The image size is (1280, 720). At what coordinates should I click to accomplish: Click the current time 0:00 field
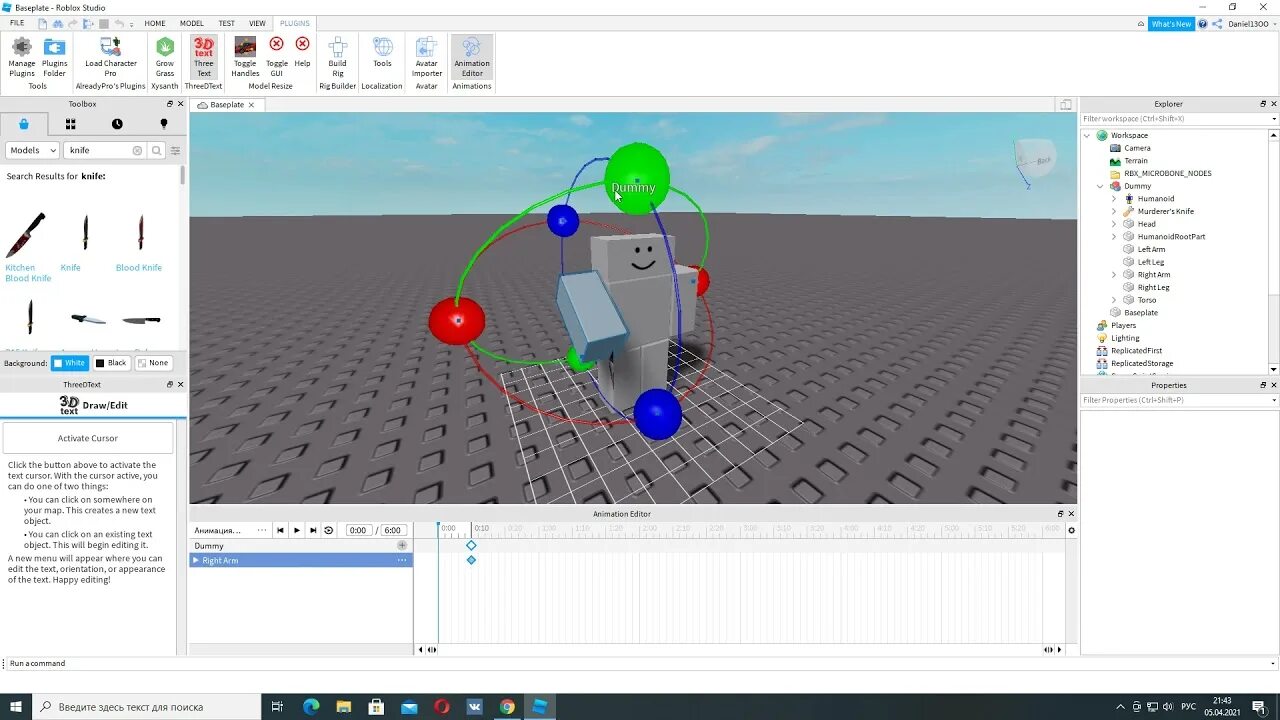click(357, 530)
